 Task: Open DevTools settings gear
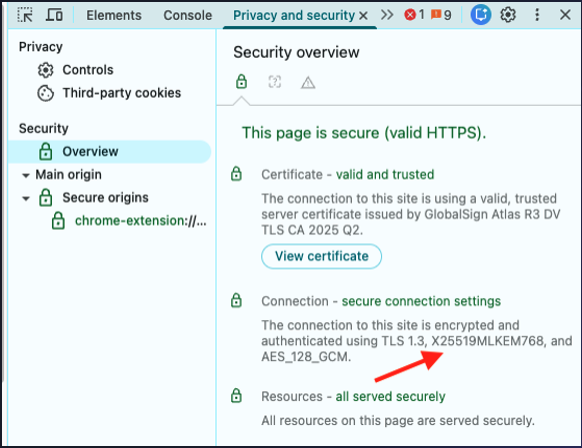pos(508,15)
